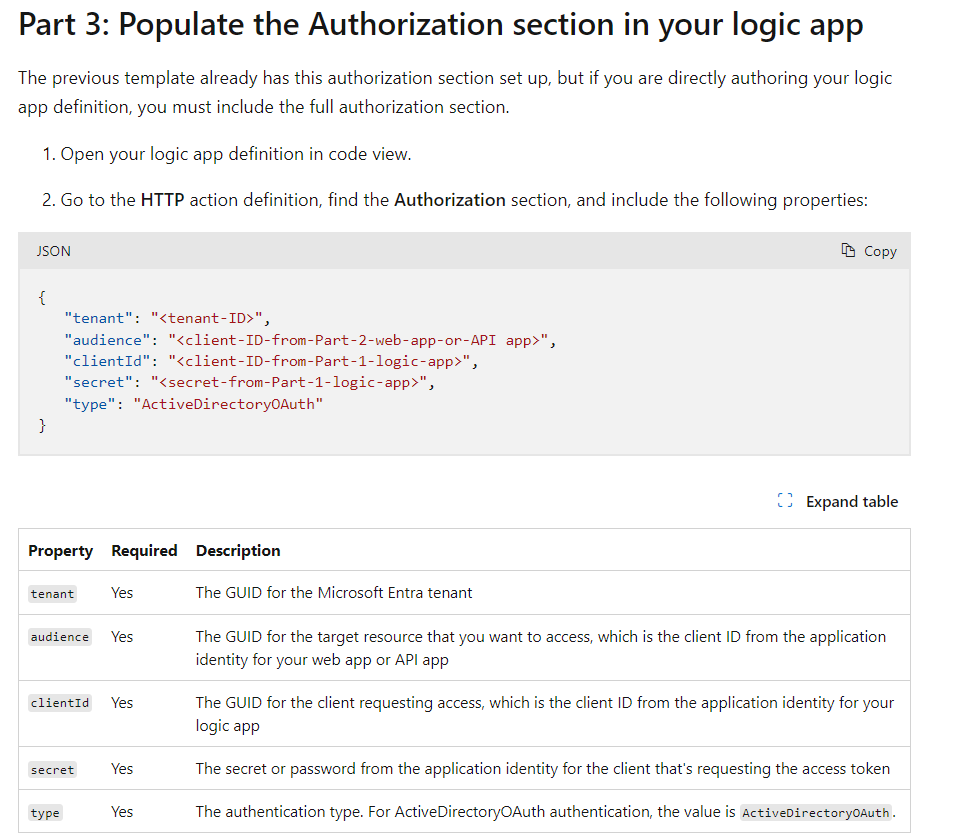This screenshot has width=958, height=834.
Task: Click the ActiveDirectoryOAuth value in the JSON snippet
Action: [229, 403]
